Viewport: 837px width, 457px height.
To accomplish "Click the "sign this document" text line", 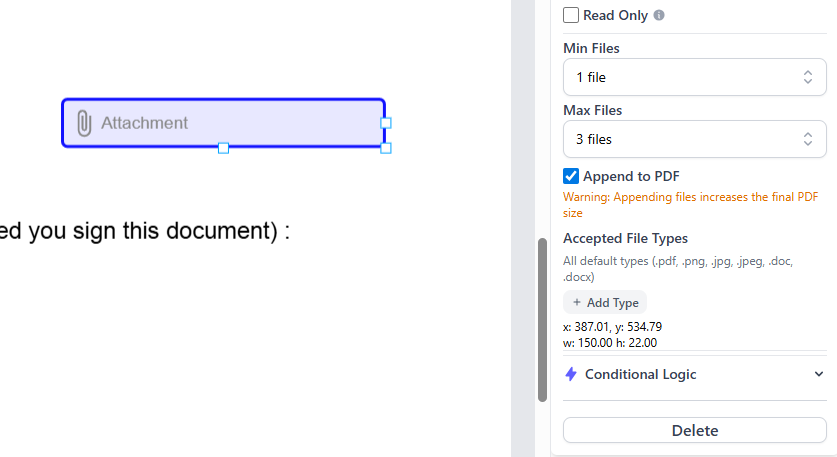I will [x=145, y=231].
